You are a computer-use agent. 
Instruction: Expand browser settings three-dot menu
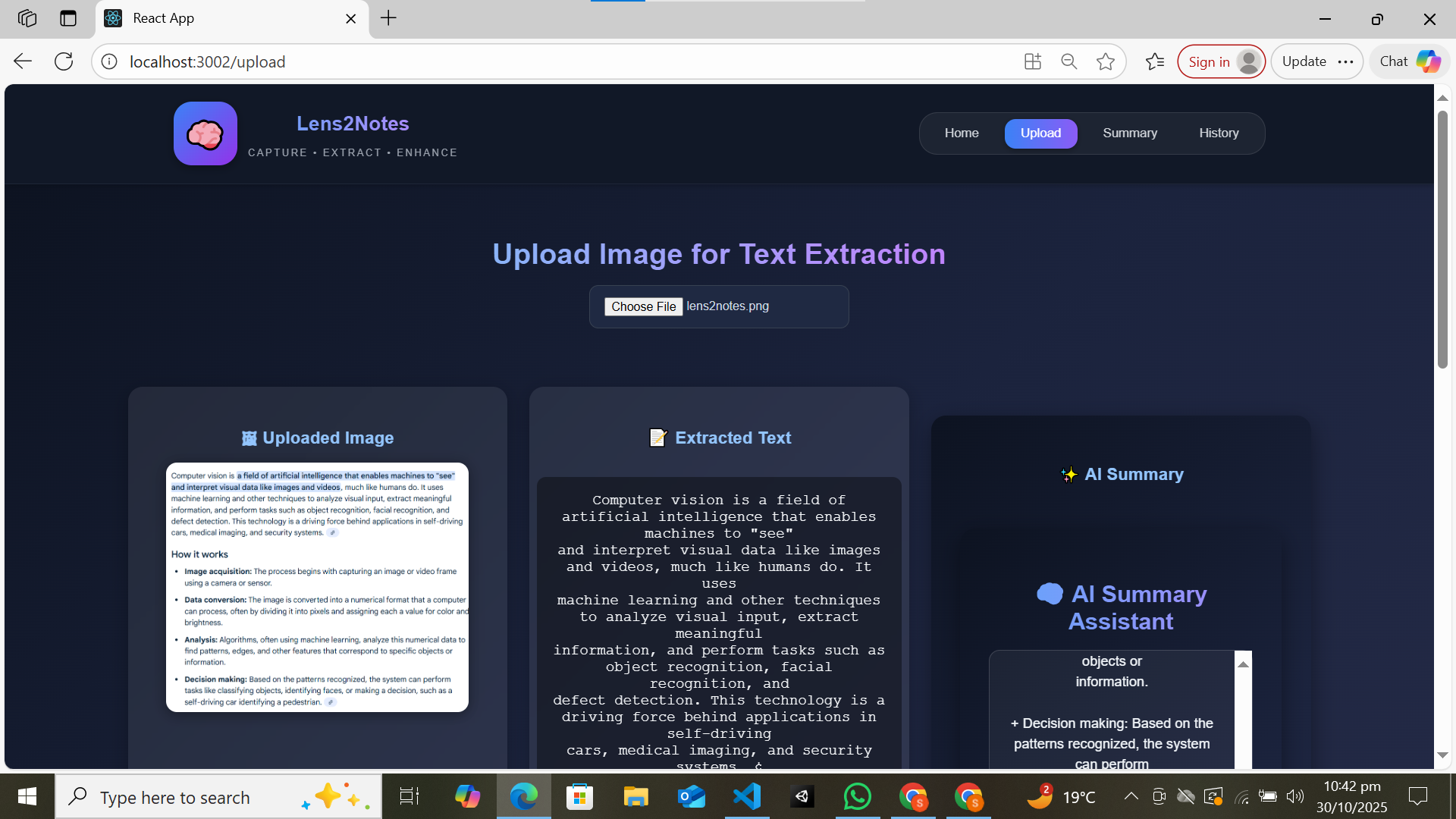[1345, 61]
